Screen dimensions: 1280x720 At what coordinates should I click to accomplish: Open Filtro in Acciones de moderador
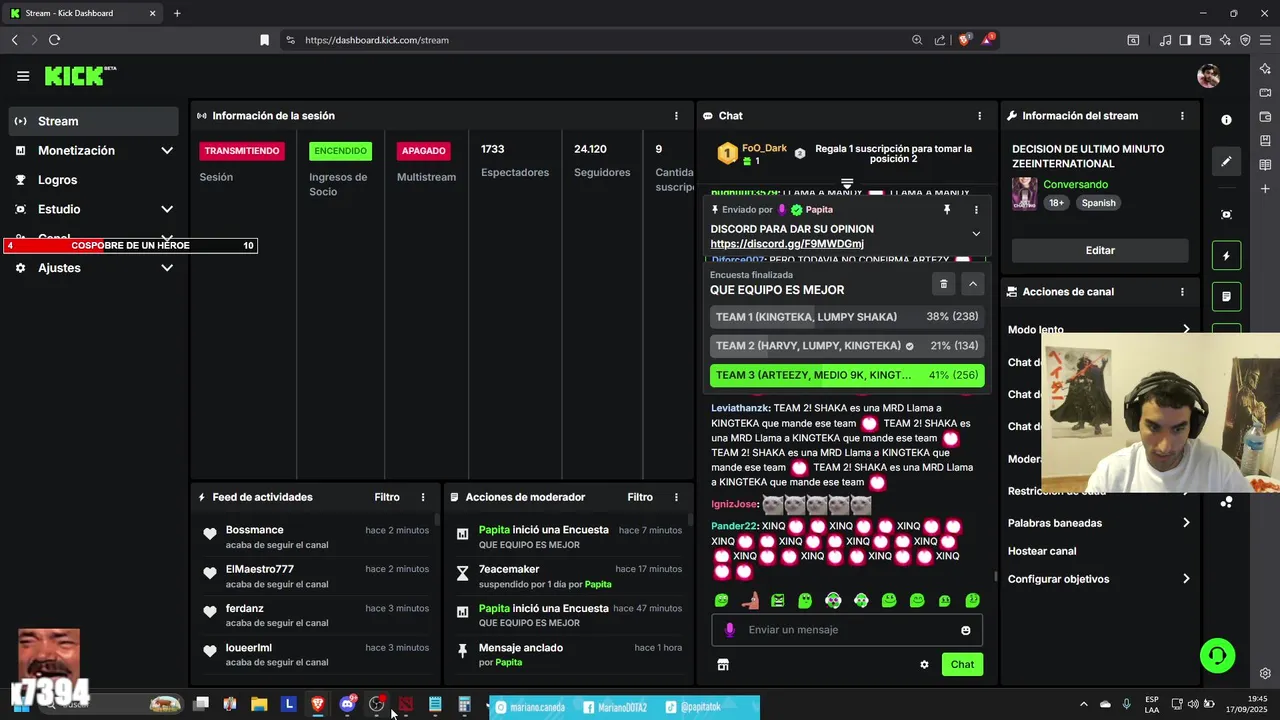640,497
